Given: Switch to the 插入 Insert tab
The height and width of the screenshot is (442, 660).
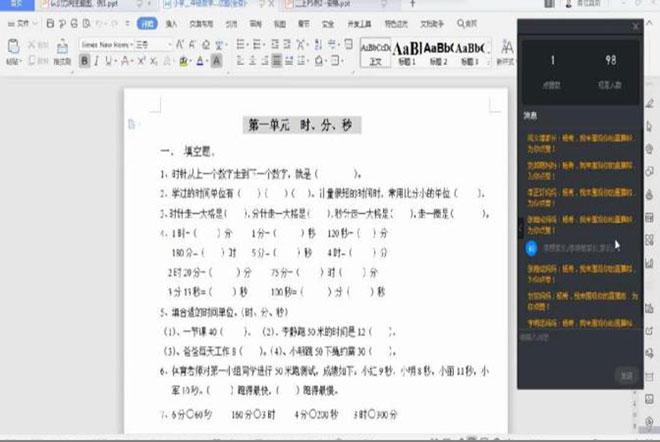Looking at the screenshot, I should tap(171, 24).
